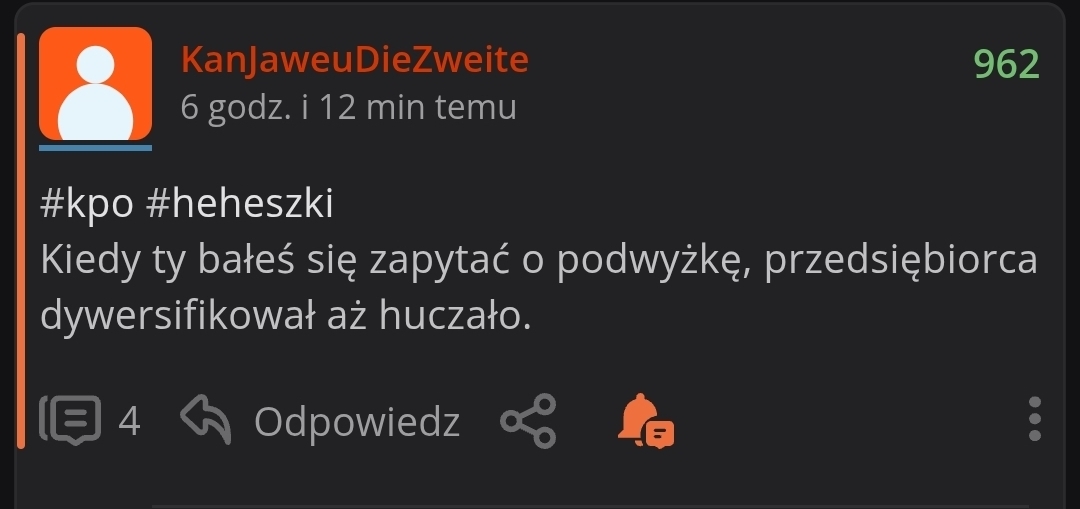The height and width of the screenshot is (509, 1080).
Task: Open the #kpo hashtag
Action: pos(87,205)
